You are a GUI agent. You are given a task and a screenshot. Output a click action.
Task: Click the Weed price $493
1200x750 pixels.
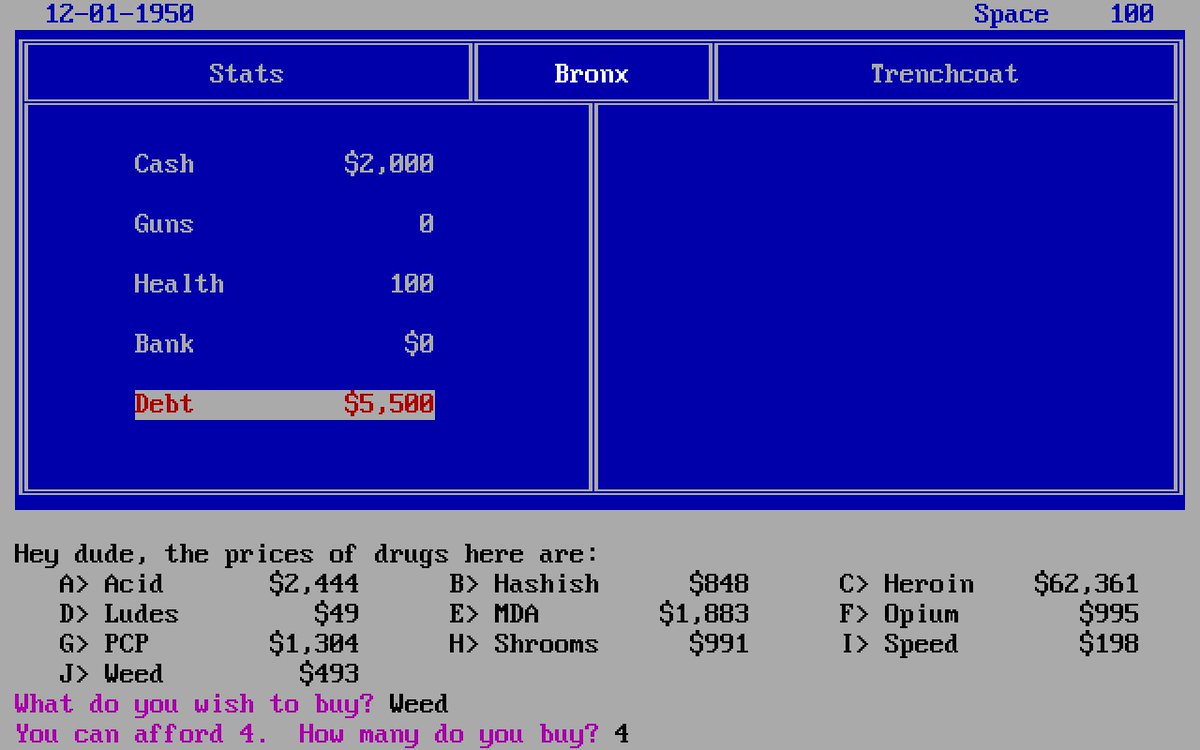(x=329, y=674)
